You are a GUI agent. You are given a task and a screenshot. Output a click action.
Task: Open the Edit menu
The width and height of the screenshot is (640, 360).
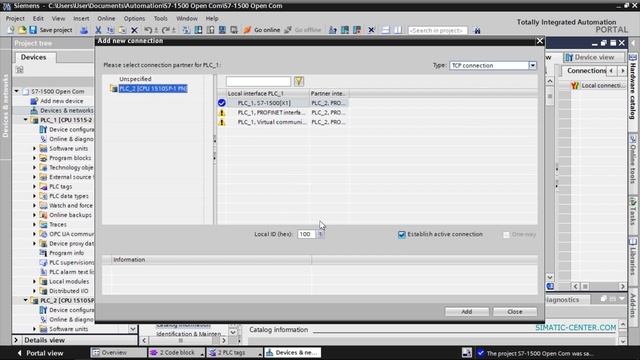pyautogui.click(x=38, y=18)
